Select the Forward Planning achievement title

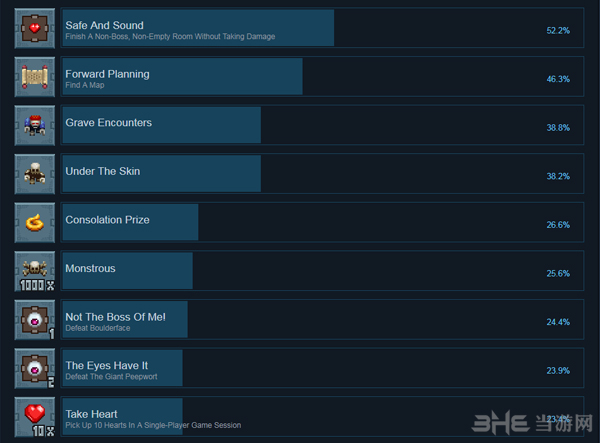click(x=108, y=74)
